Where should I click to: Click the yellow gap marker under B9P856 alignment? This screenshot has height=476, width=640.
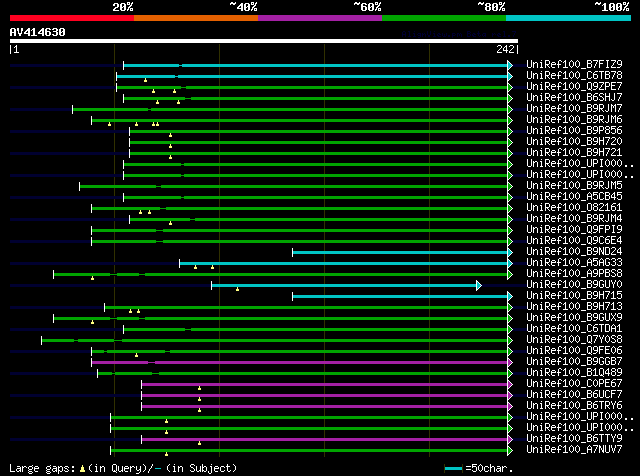(170, 135)
